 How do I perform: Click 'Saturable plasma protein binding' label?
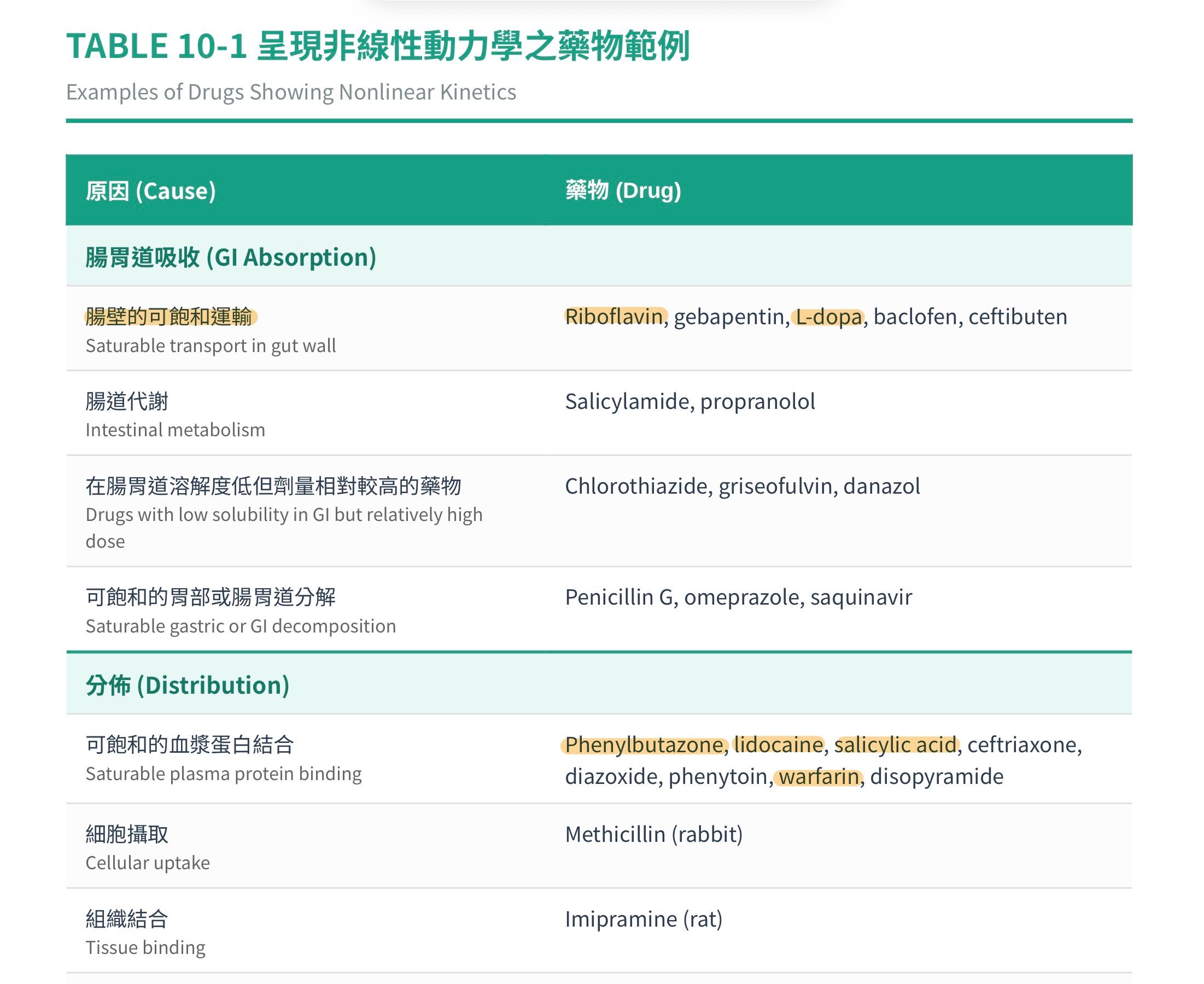tap(223, 774)
